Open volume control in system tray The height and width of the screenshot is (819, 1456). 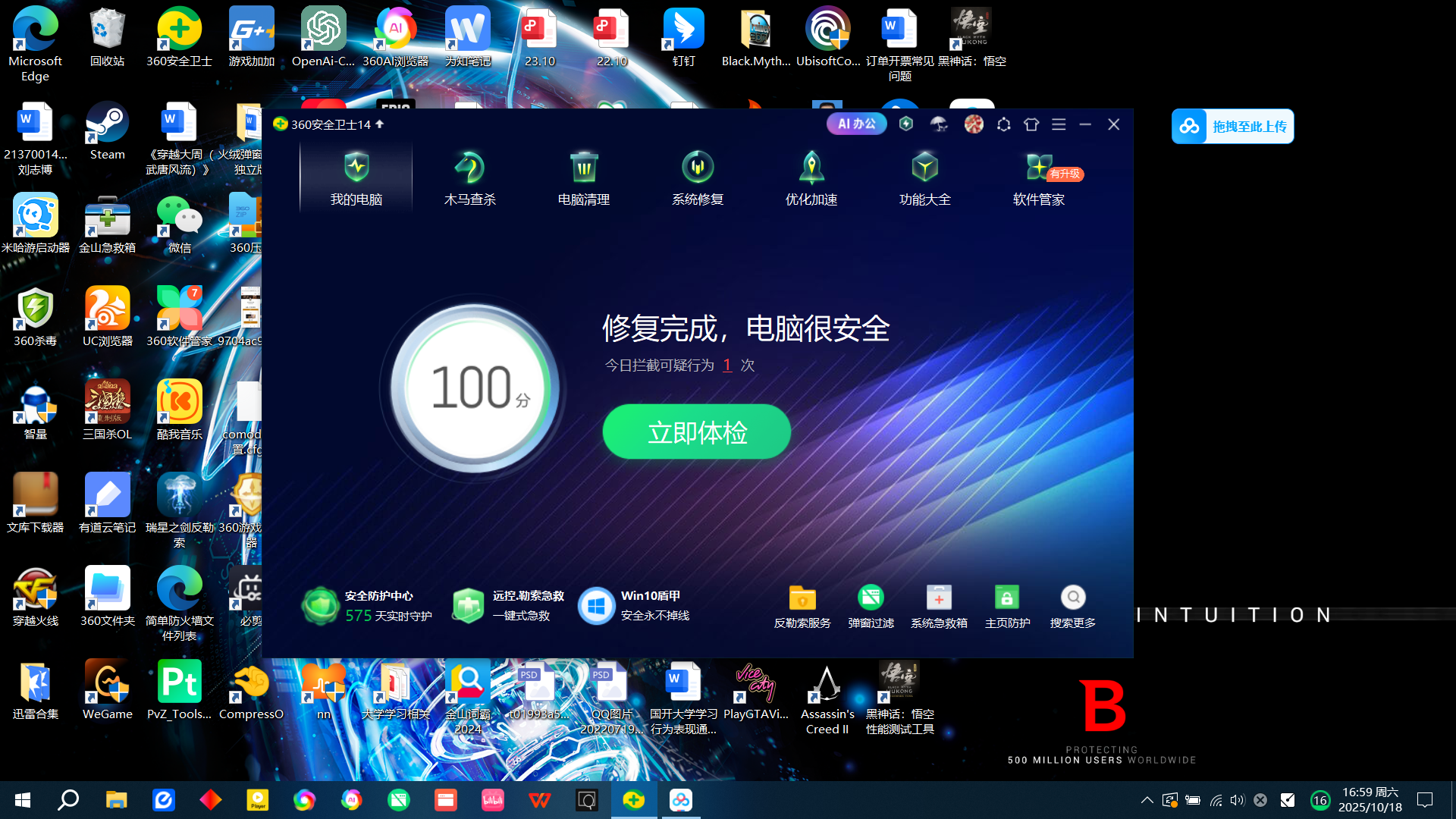pyautogui.click(x=1238, y=800)
